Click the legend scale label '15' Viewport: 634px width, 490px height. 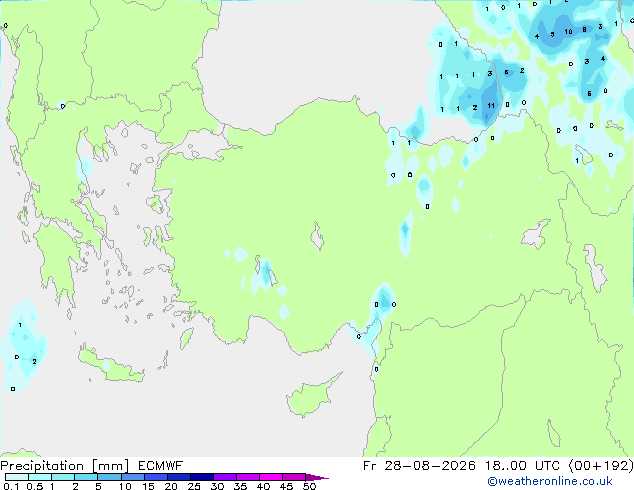[x=148, y=486]
